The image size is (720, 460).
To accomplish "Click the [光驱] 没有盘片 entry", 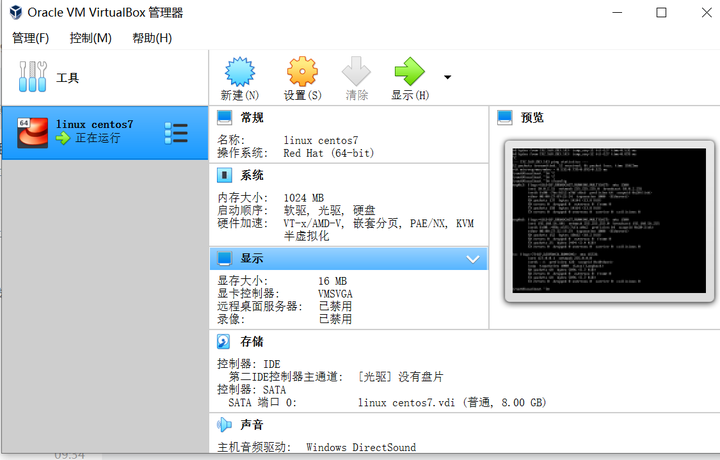I will pyautogui.click(x=400, y=377).
